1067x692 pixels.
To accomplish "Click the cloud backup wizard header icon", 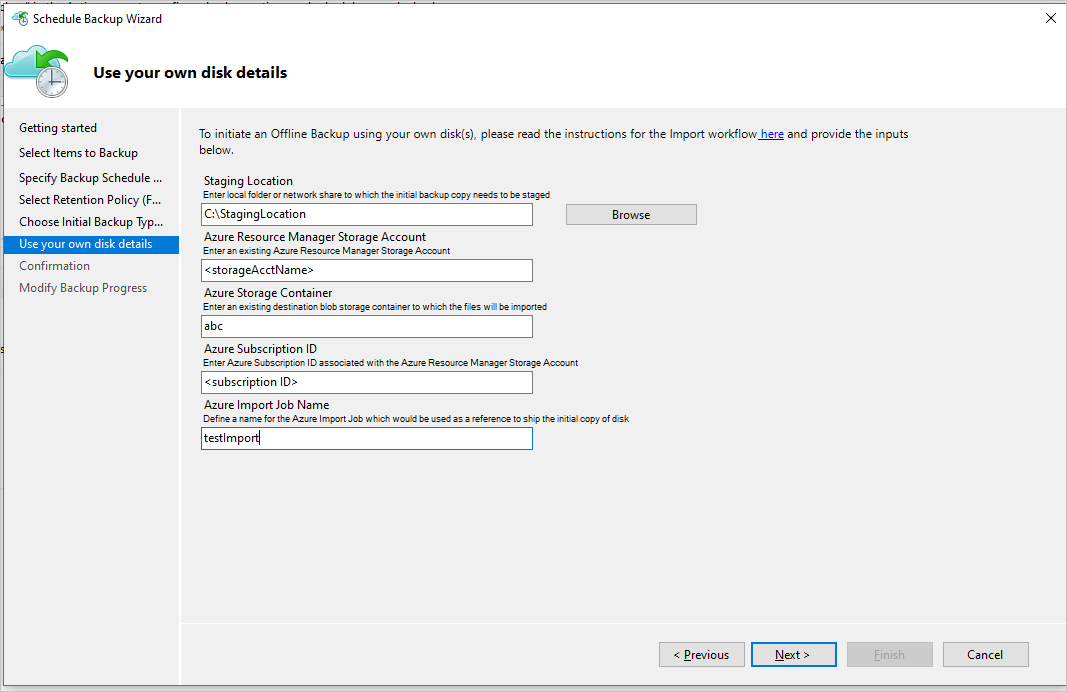I will 38,70.
